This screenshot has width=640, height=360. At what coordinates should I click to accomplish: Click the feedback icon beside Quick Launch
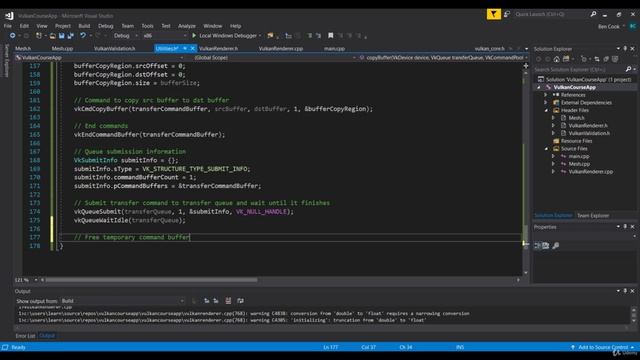[507, 14]
